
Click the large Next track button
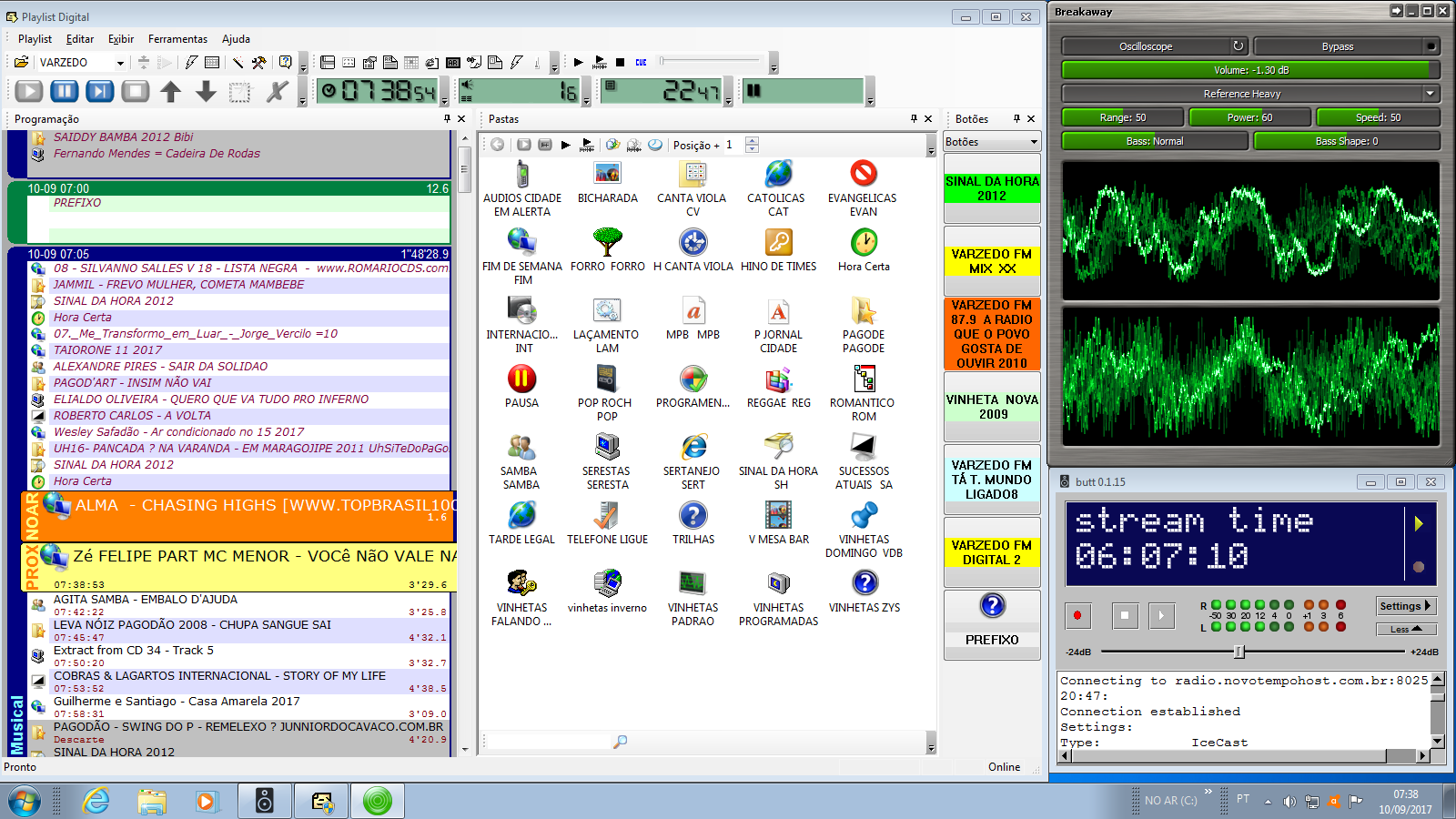(x=100, y=91)
